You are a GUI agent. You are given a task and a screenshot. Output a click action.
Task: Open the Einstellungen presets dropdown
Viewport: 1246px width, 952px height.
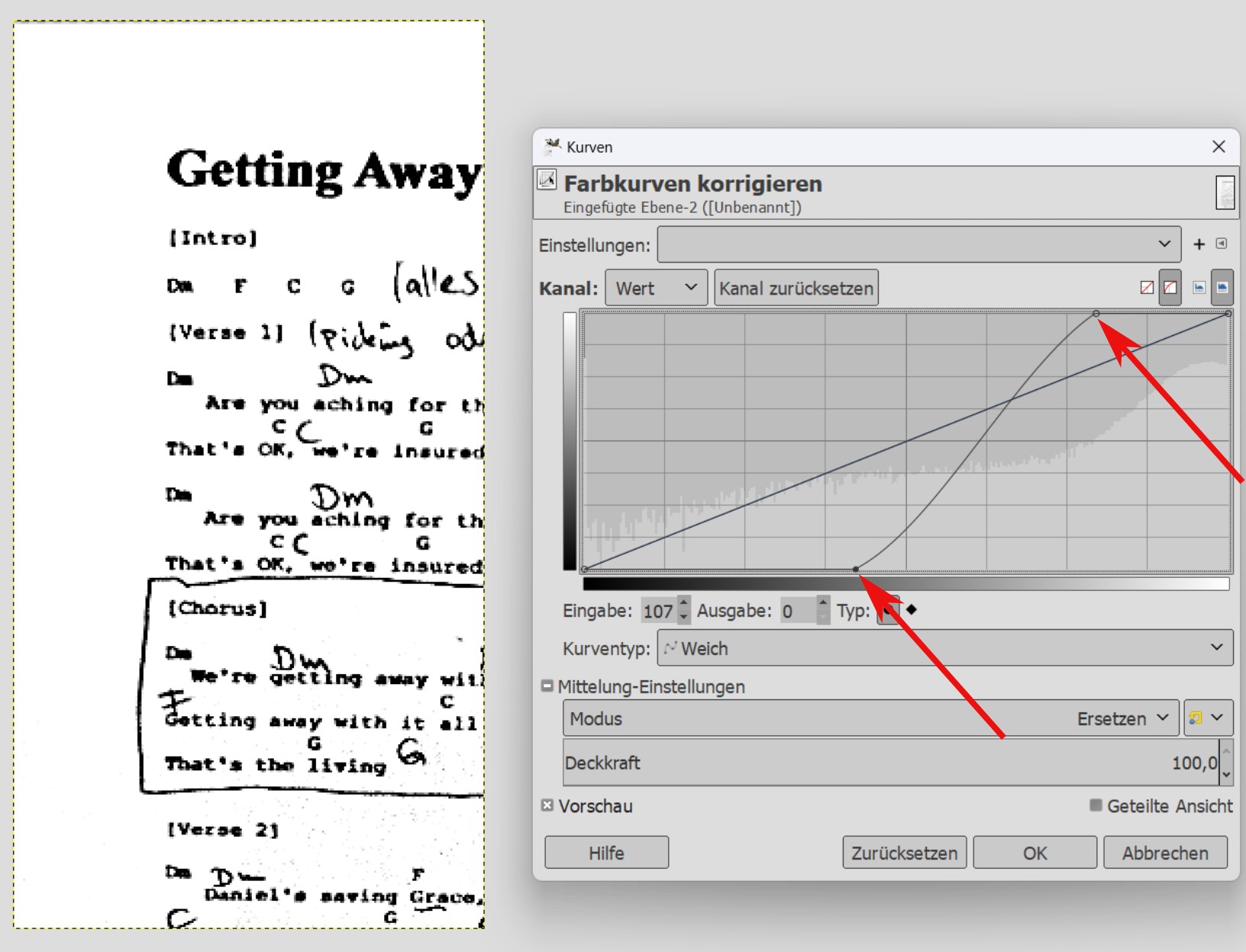918,244
